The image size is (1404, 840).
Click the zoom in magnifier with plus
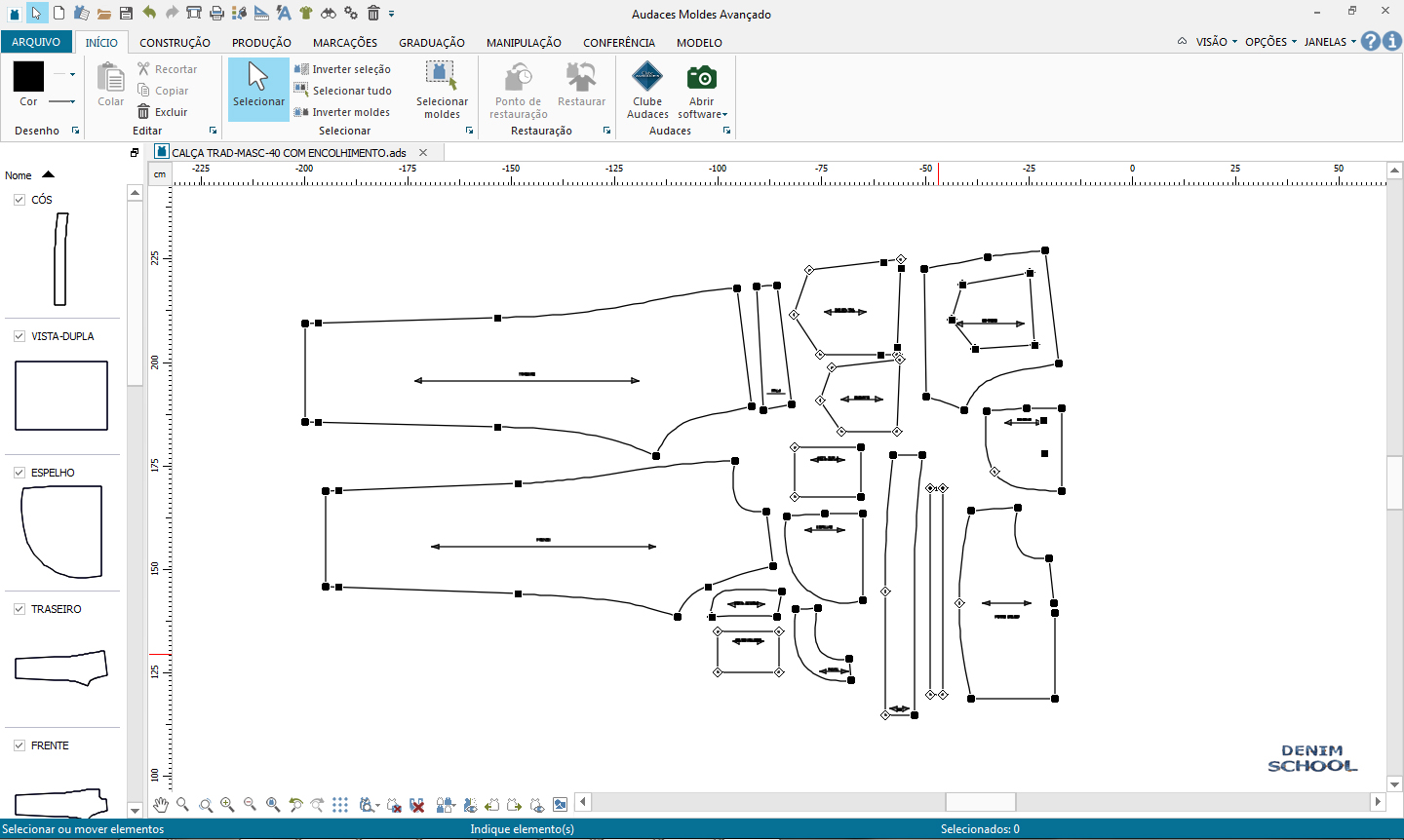click(227, 805)
